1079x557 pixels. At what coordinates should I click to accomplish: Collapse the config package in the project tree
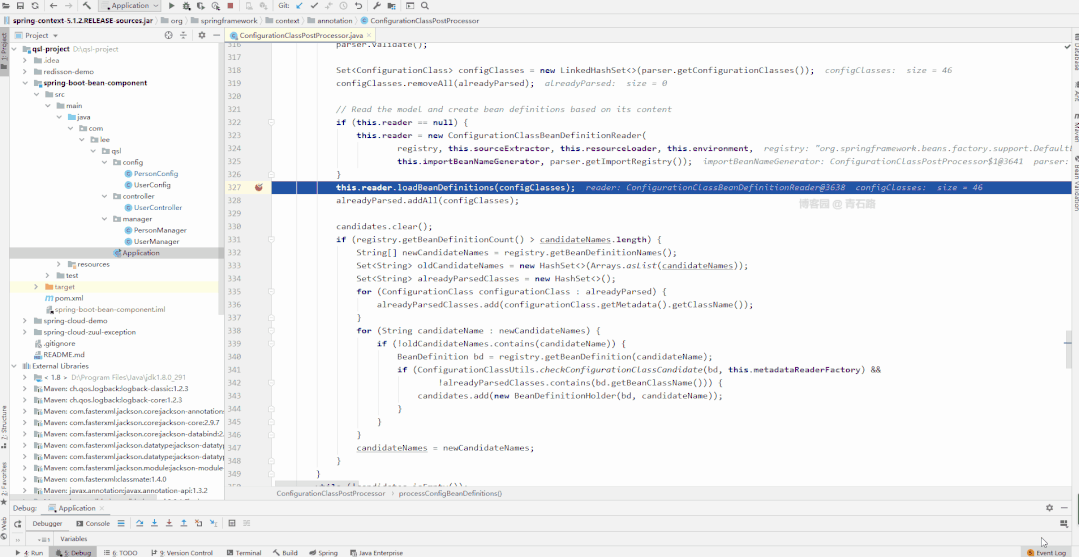(104, 162)
